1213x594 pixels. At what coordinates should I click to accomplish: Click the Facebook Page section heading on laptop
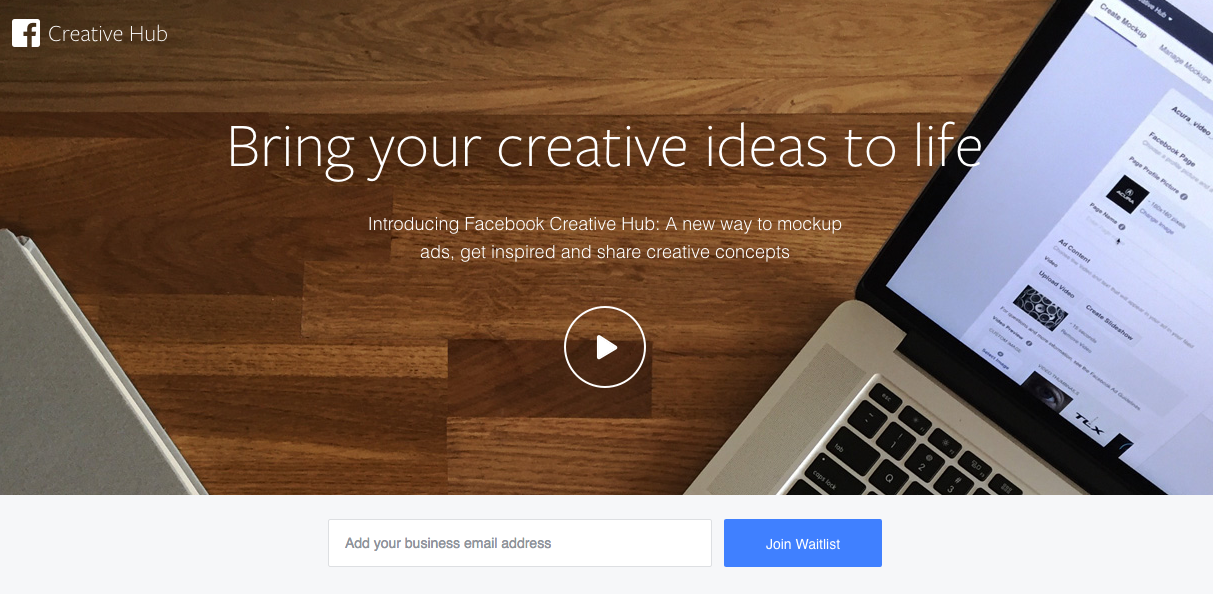point(1172,150)
